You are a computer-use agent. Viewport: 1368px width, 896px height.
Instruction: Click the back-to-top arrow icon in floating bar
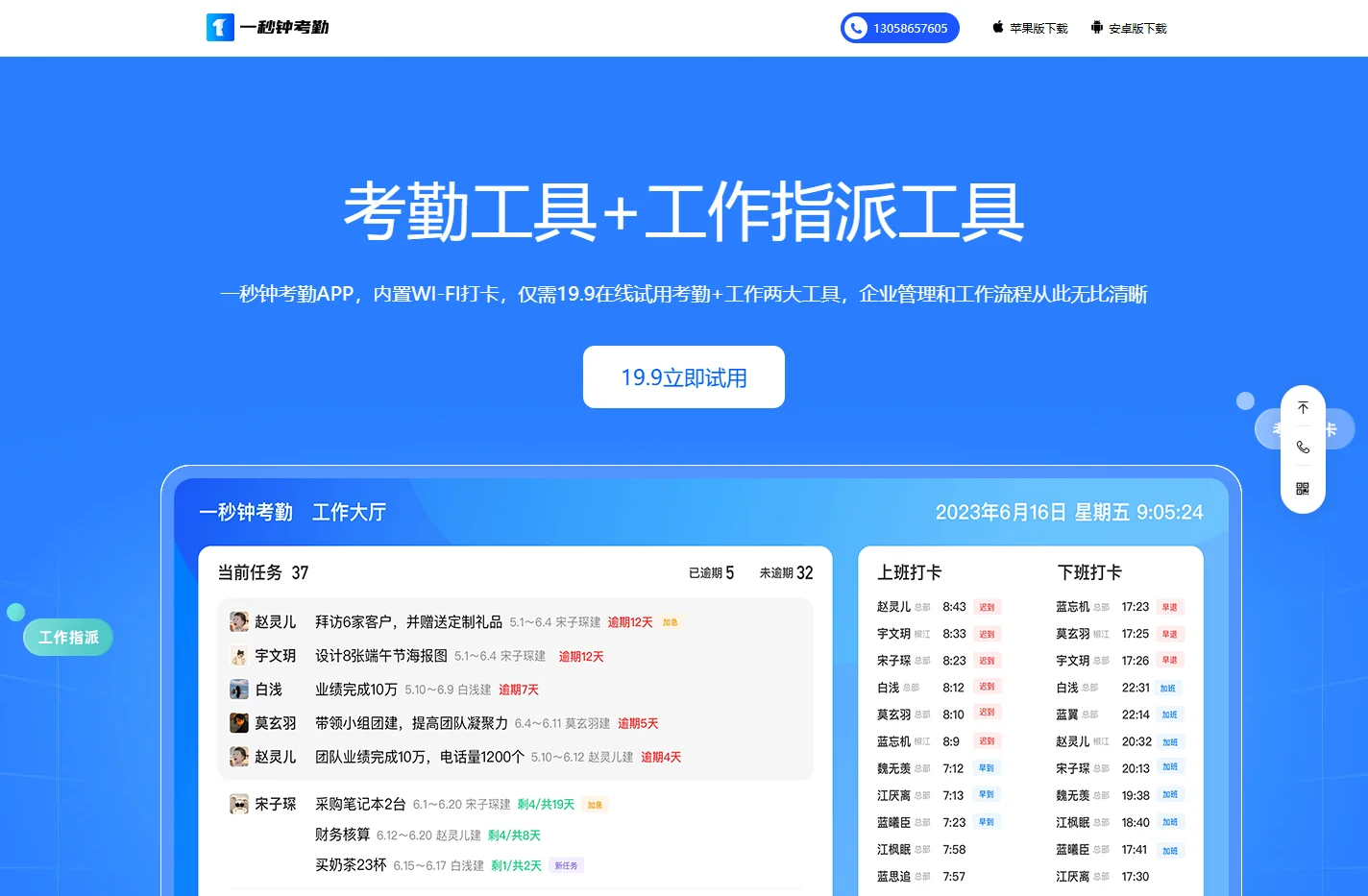(1303, 408)
